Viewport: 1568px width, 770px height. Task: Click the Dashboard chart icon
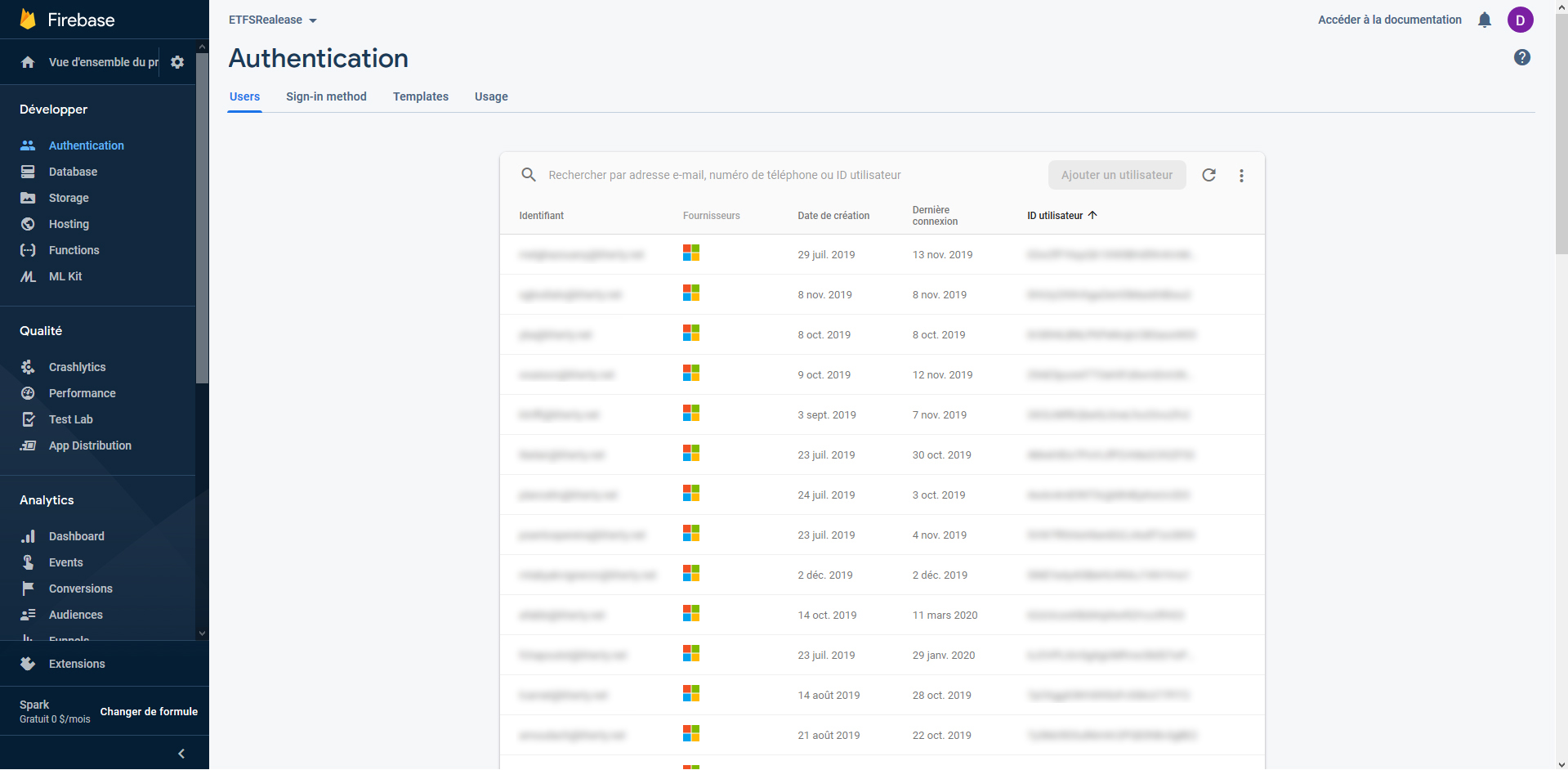tap(28, 536)
